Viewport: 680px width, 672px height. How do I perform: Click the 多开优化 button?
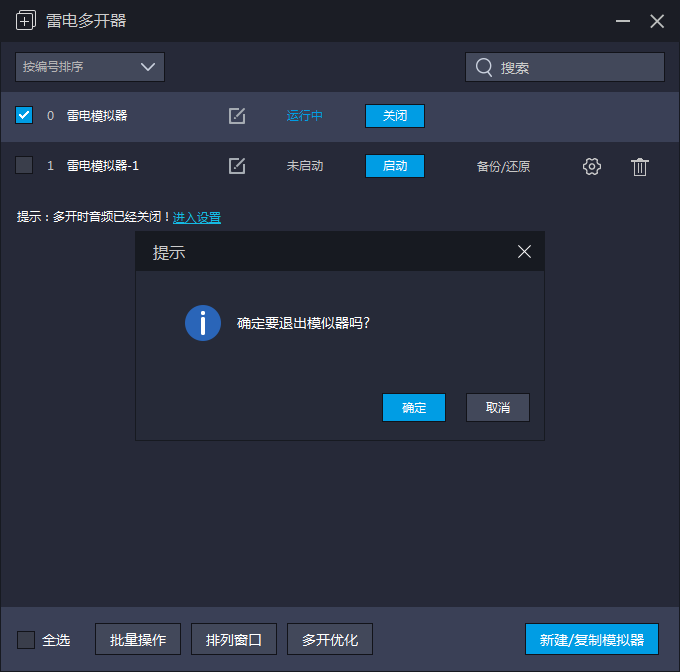click(x=330, y=639)
